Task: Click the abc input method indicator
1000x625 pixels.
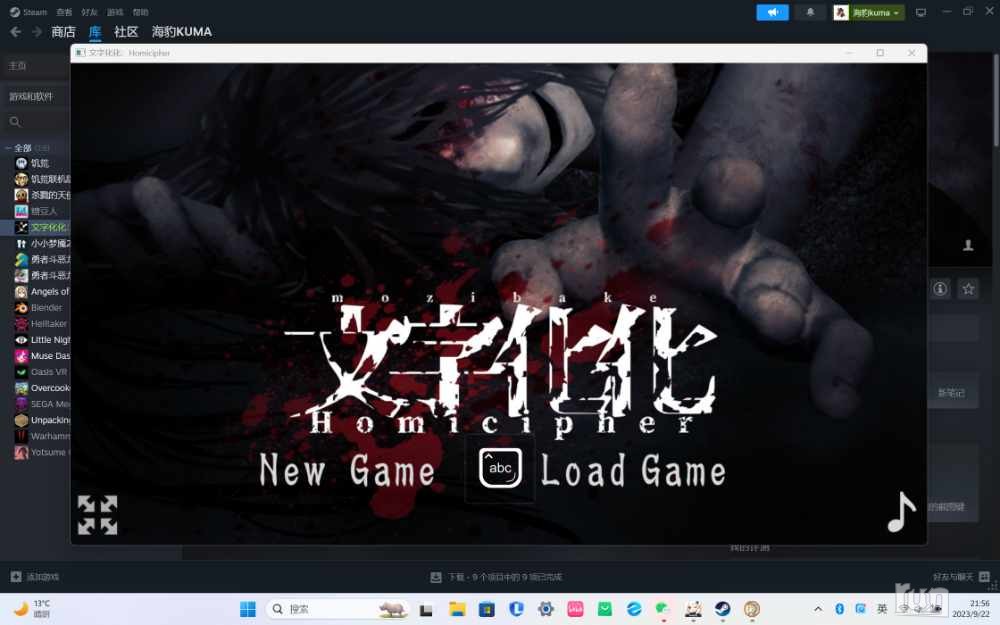Action: point(501,467)
